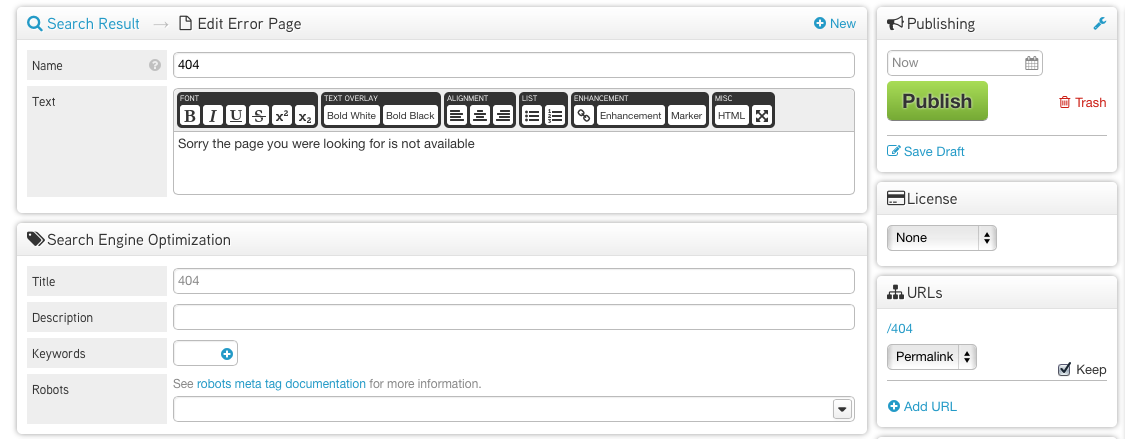Click the Name input field

pyautogui.click(x=514, y=65)
